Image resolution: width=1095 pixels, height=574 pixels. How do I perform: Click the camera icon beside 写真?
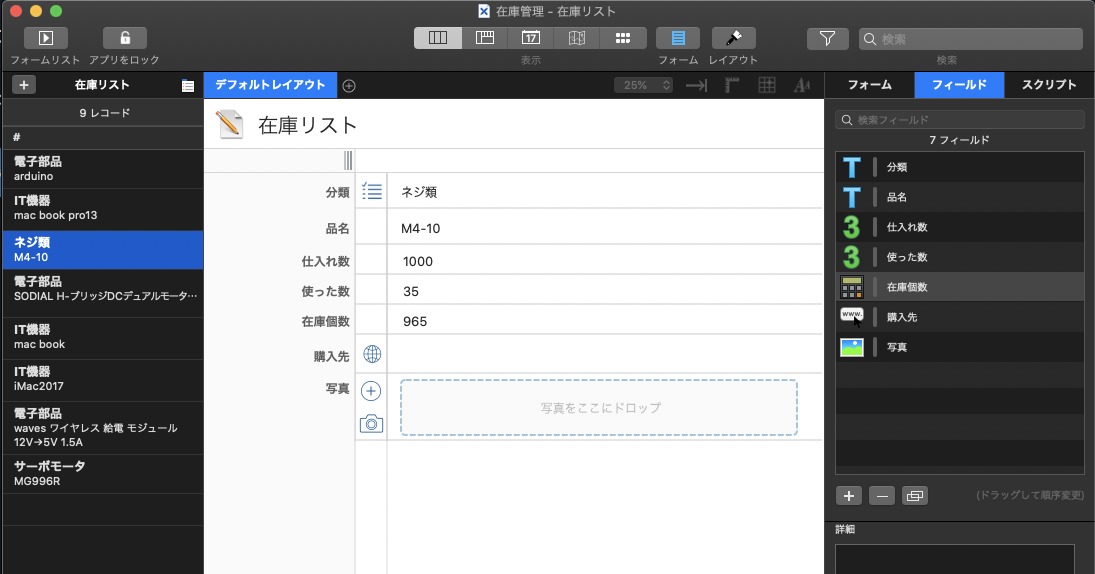coord(371,424)
